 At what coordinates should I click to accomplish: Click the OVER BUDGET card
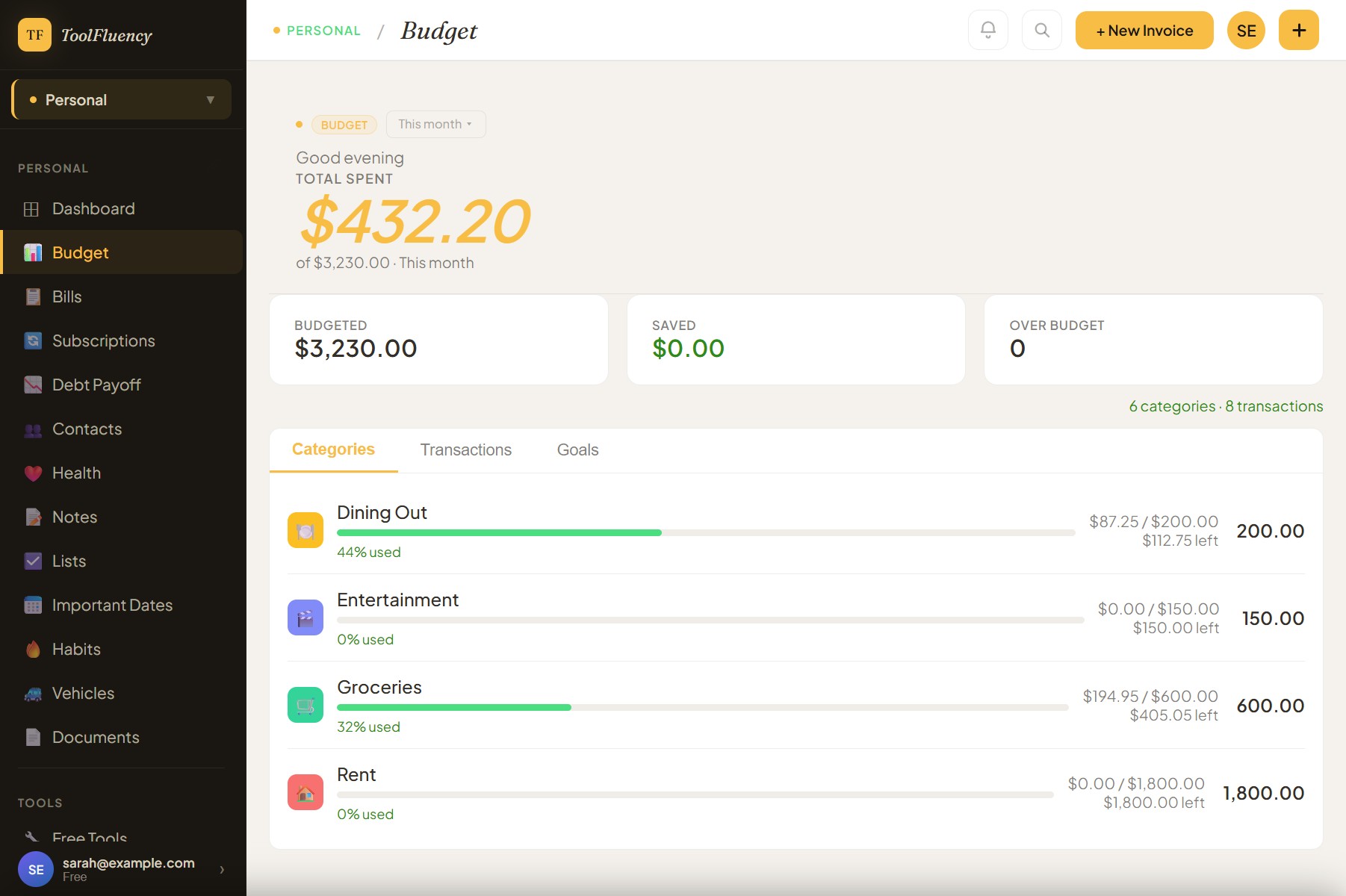coord(1153,340)
